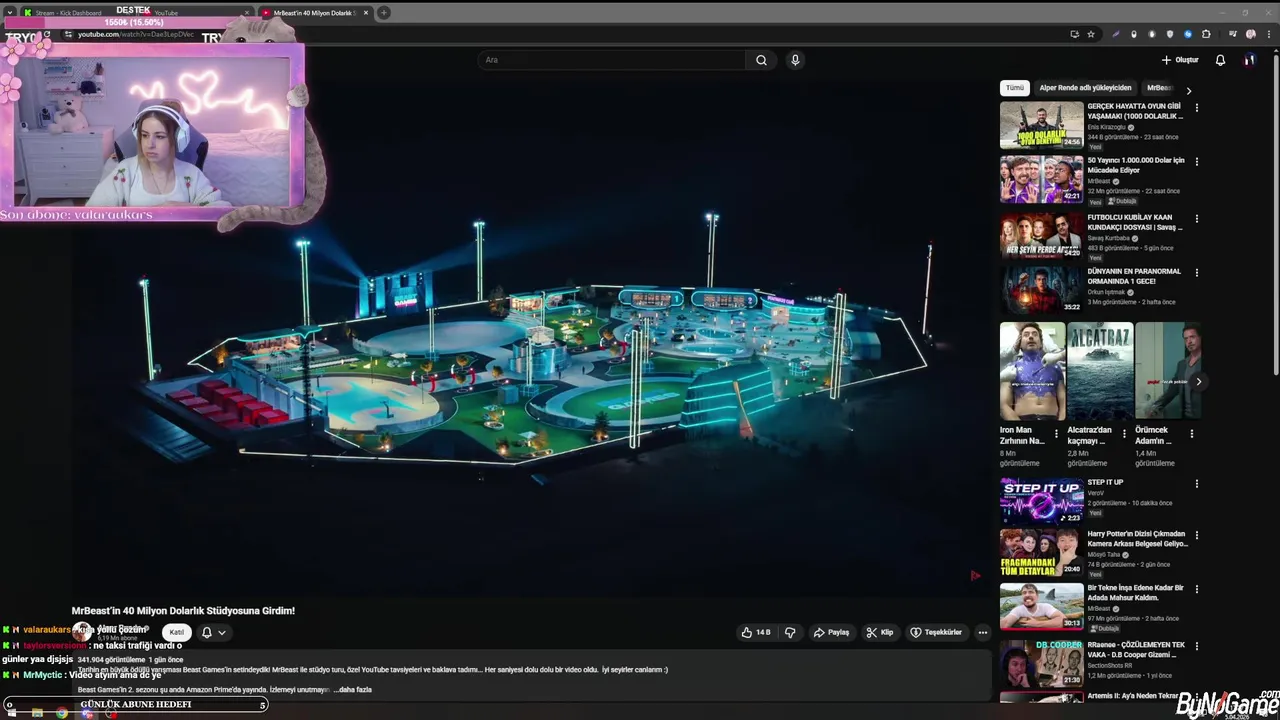This screenshot has height=720, width=1280.
Task: Like the video with thumbs-up button
Action: click(755, 632)
